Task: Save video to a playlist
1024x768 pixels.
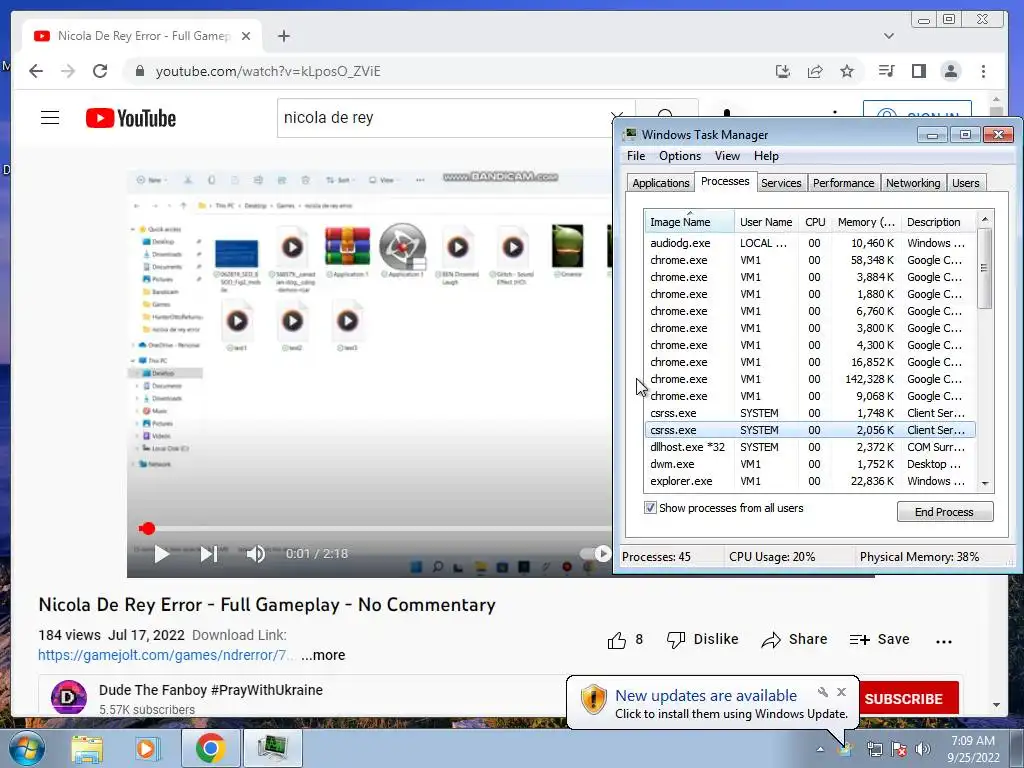Action: pos(880,639)
